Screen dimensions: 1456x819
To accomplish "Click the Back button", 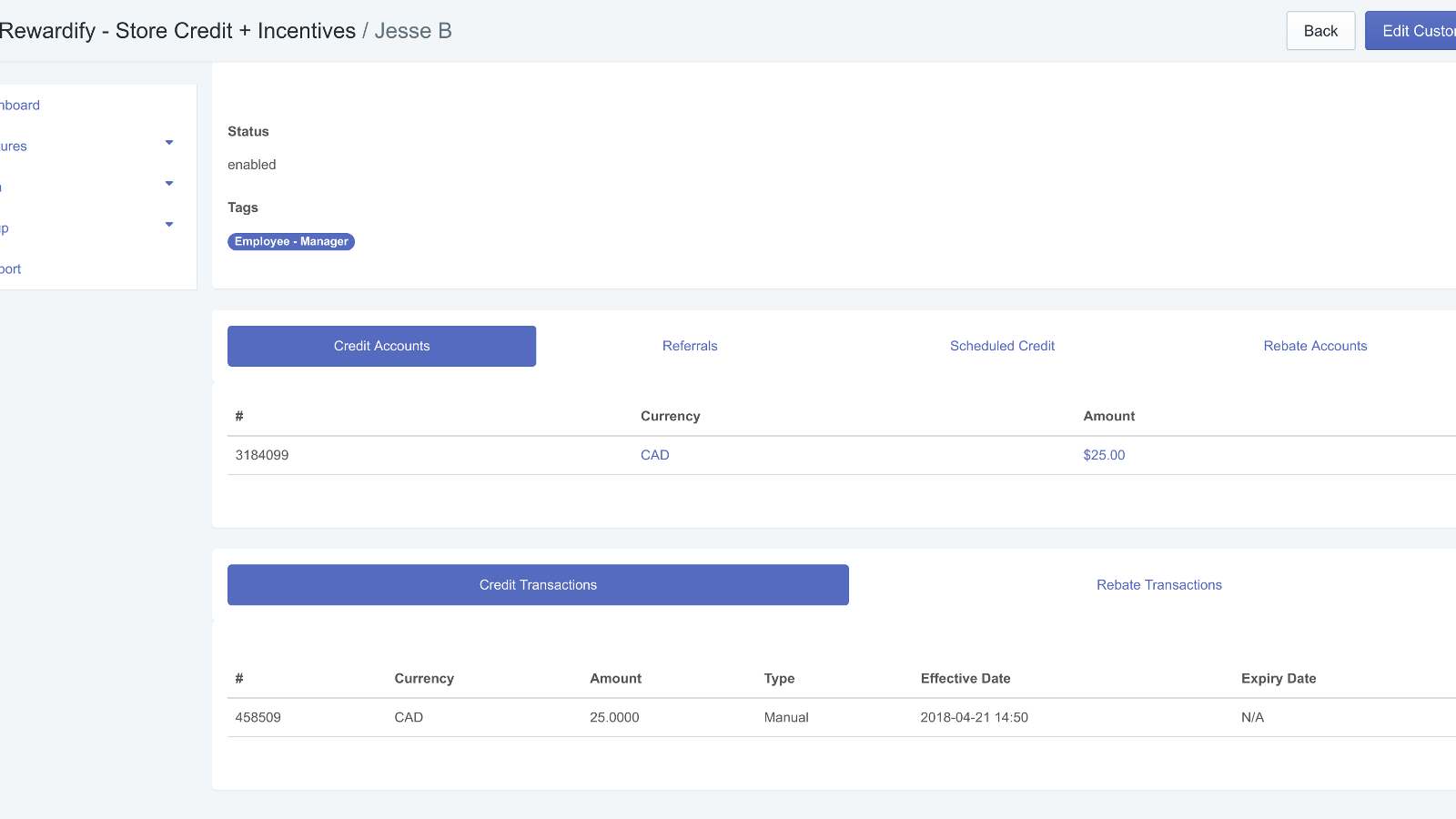I will [1319, 31].
